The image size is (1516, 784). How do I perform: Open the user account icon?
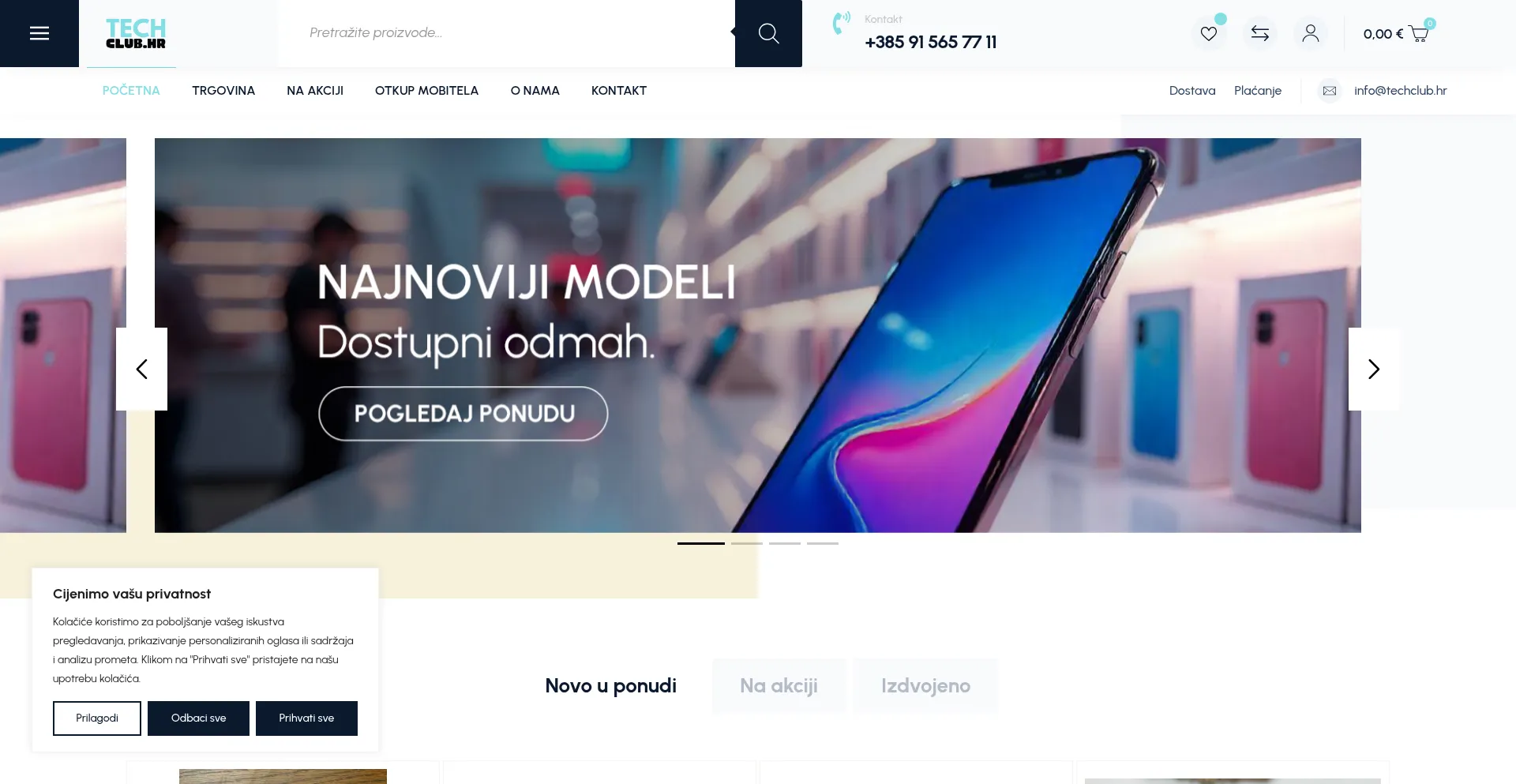click(x=1311, y=33)
